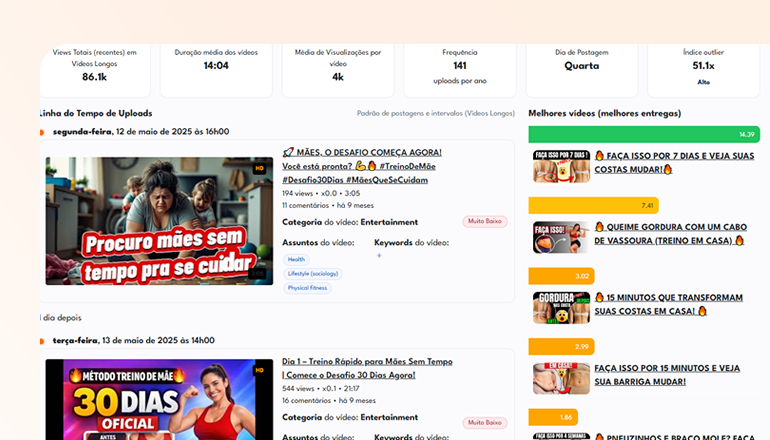
Task: Click orange timeline marker for segunda-feira, 12 de maio
Action: [x=42, y=132]
